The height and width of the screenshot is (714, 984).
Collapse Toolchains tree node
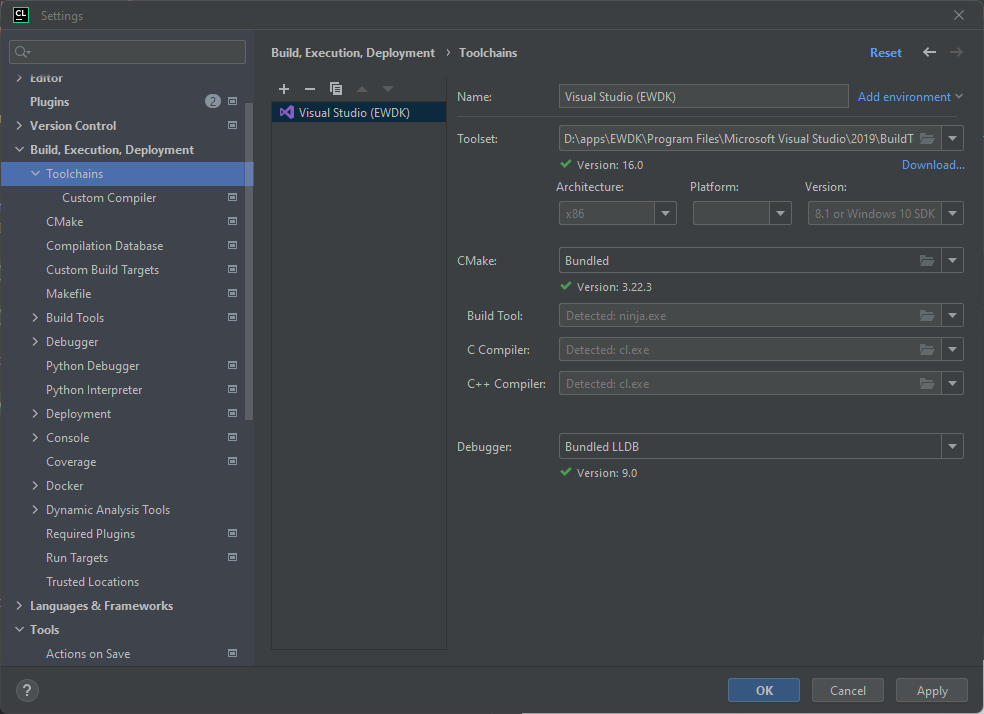coord(35,173)
